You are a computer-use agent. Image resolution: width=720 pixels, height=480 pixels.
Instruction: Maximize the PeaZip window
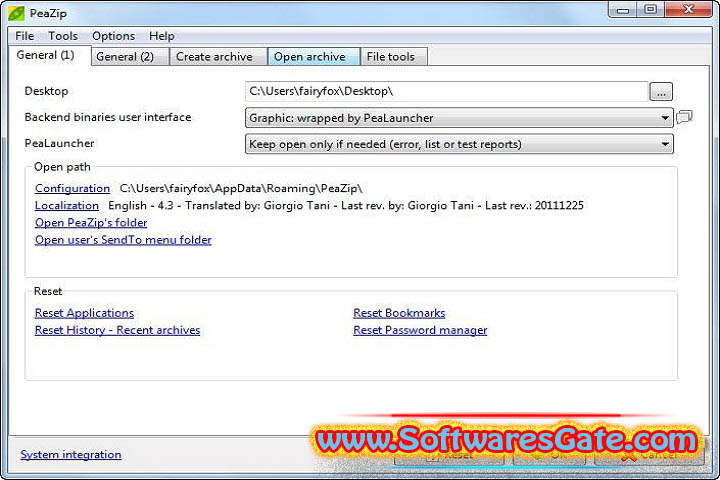coord(650,10)
